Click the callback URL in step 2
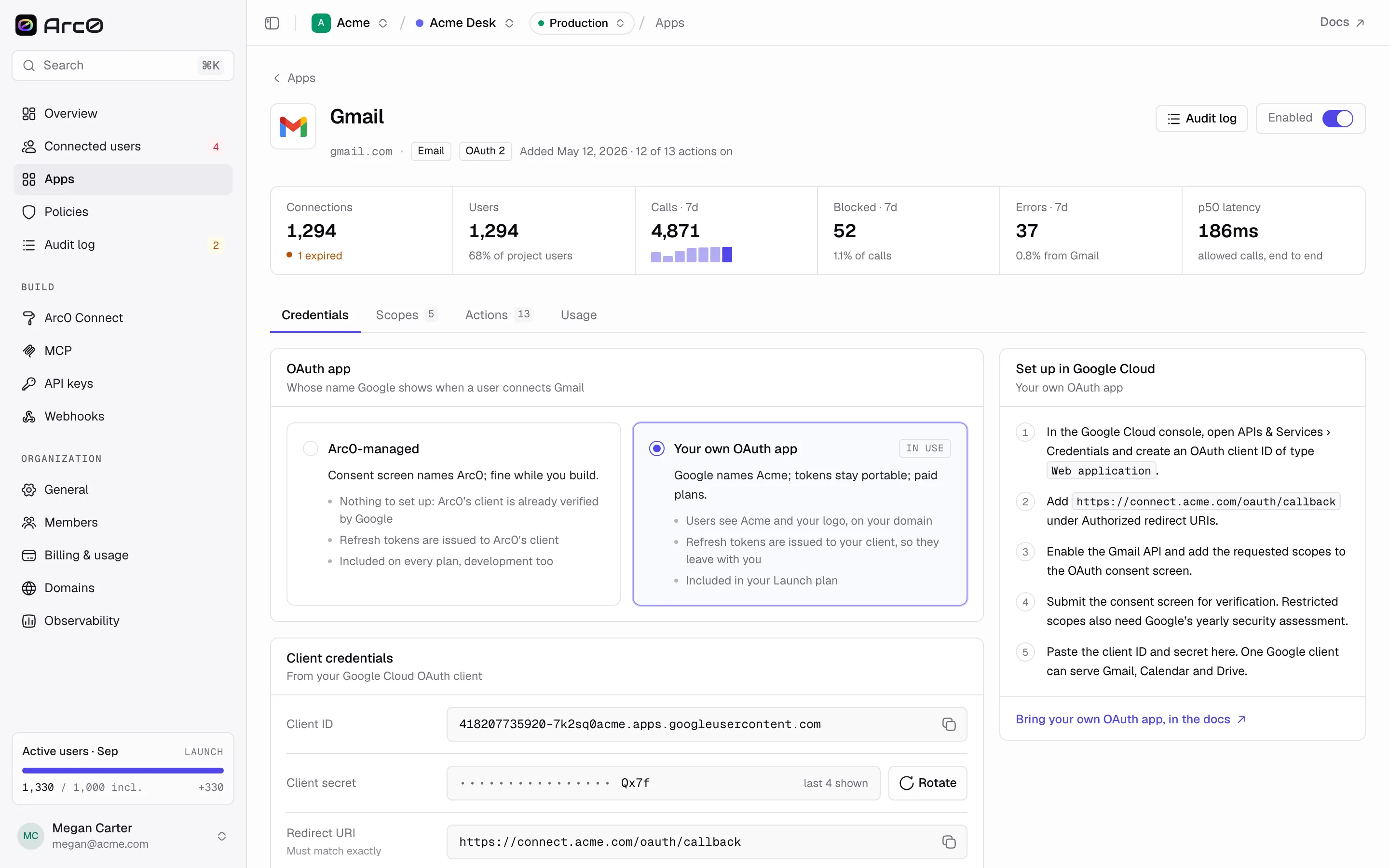Screen dimensions: 1389x868 click(x=1206, y=502)
